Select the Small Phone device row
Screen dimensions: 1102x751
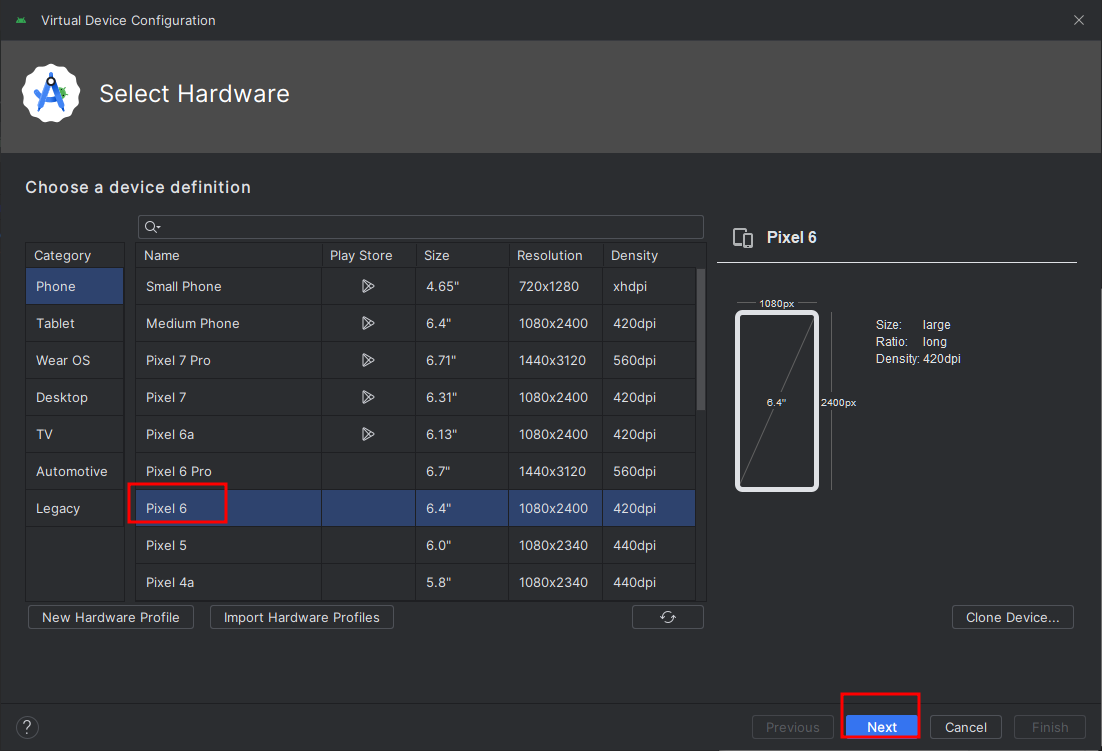415,286
